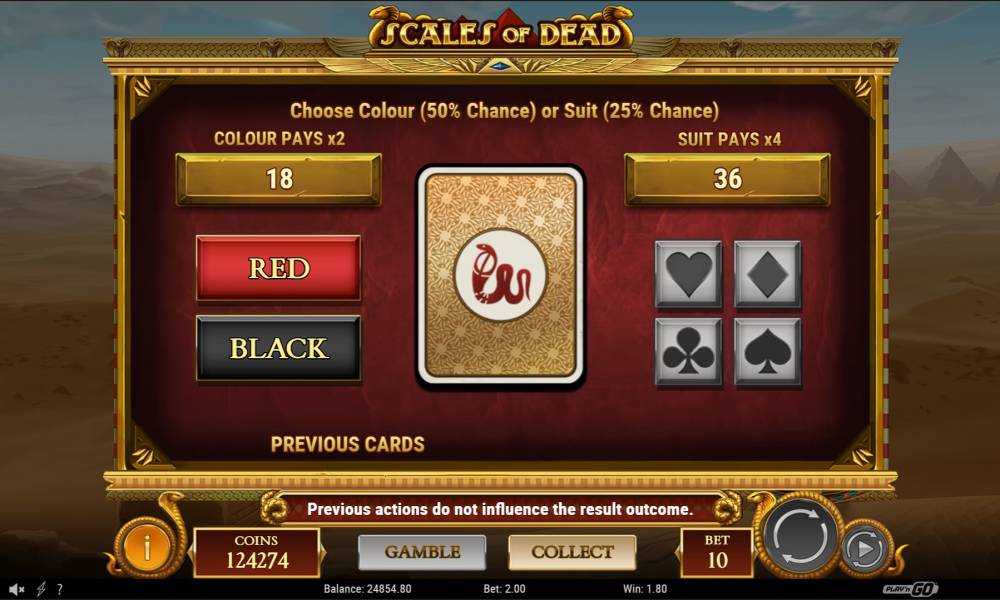Toggle fast play lightning bolt

coord(41,589)
